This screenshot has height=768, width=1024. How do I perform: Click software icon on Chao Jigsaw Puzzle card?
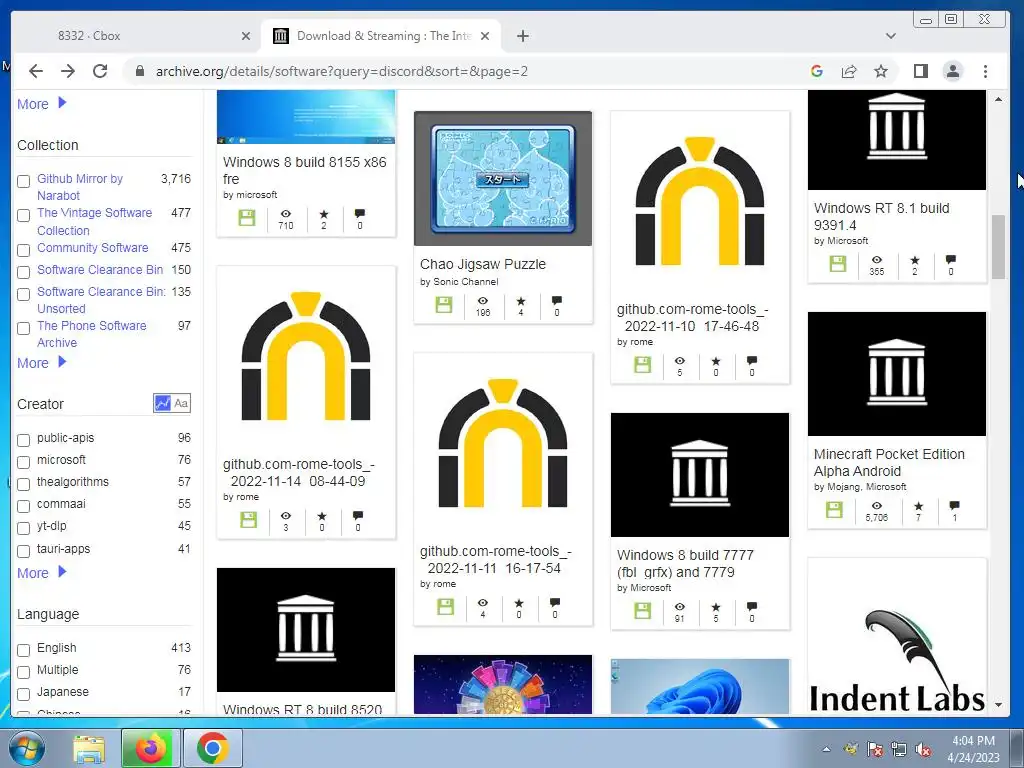[x=443, y=305]
